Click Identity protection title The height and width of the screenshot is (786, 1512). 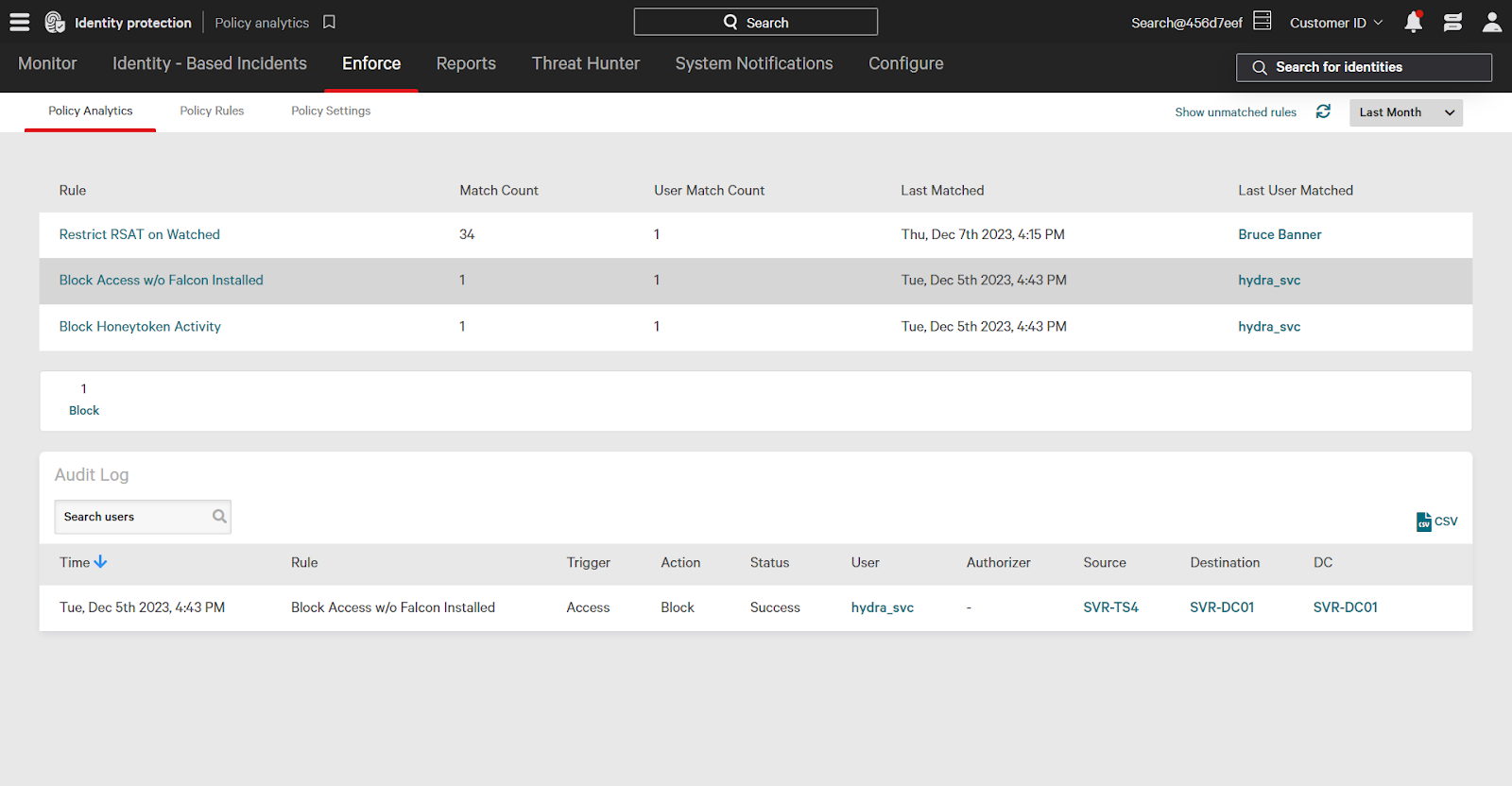point(133,23)
